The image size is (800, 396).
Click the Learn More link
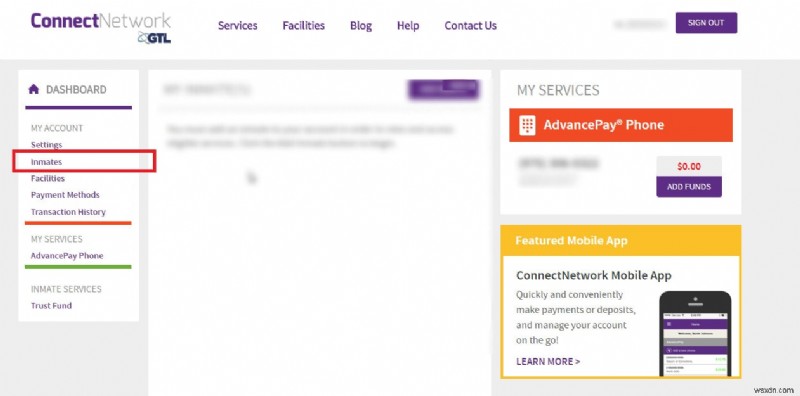click(x=548, y=361)
